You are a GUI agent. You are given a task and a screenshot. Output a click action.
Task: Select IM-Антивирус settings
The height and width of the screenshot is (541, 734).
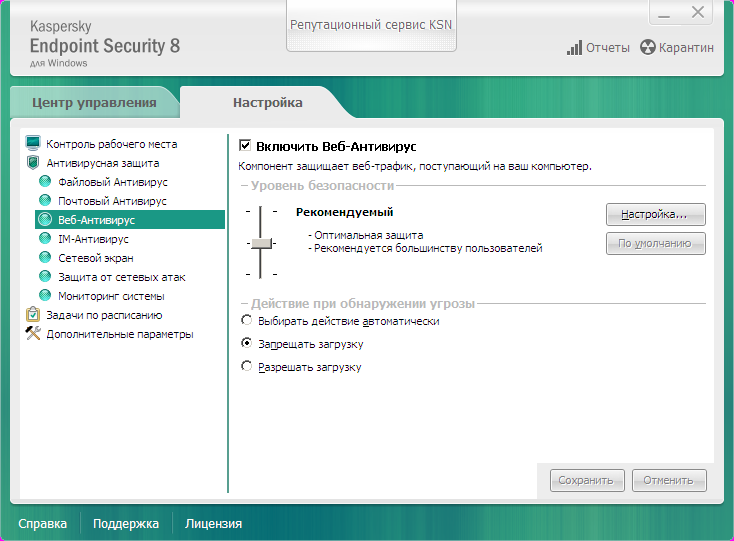pos(93,239)
